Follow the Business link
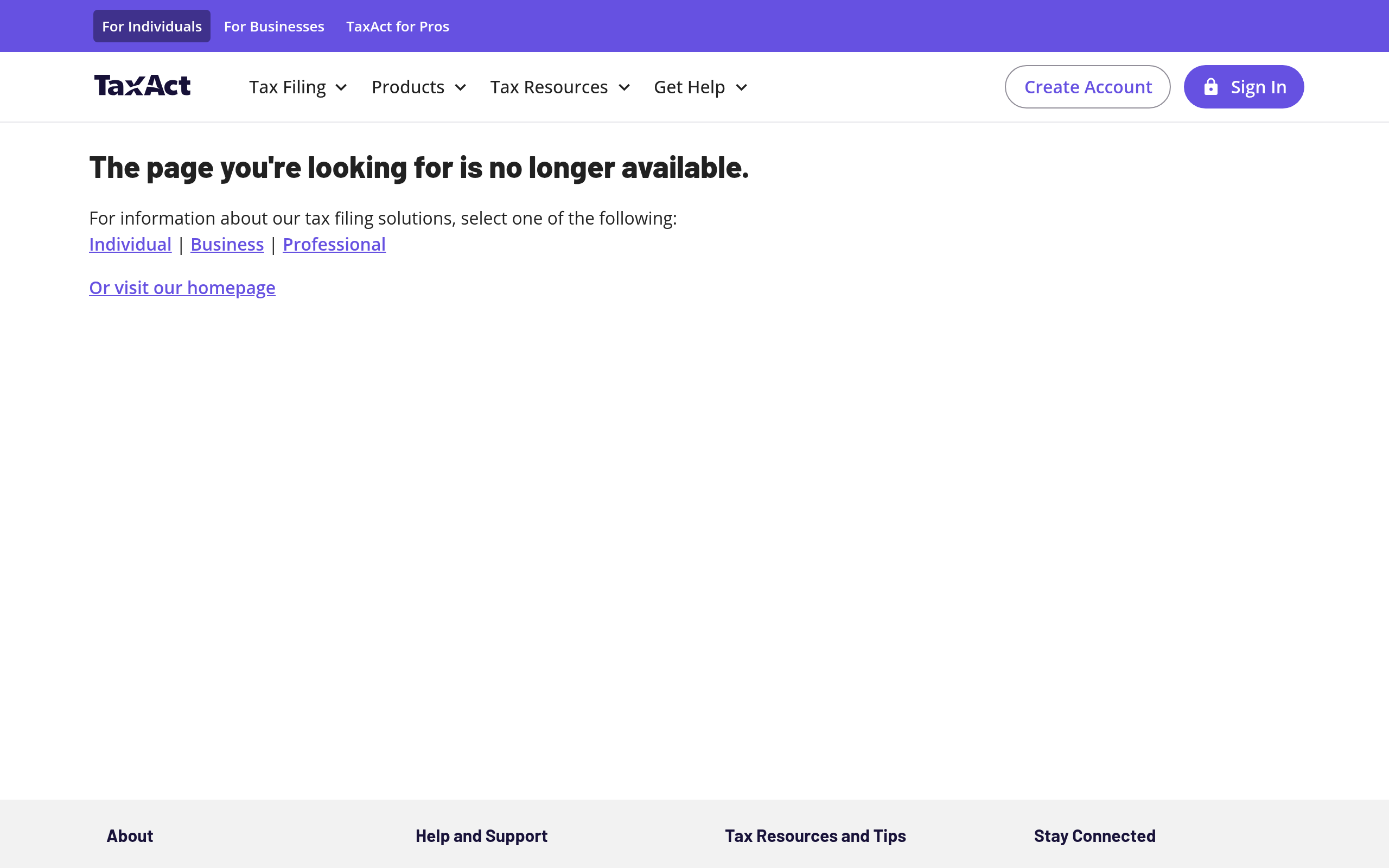Viewport: 1389px width, 868px height. point(227,245)
